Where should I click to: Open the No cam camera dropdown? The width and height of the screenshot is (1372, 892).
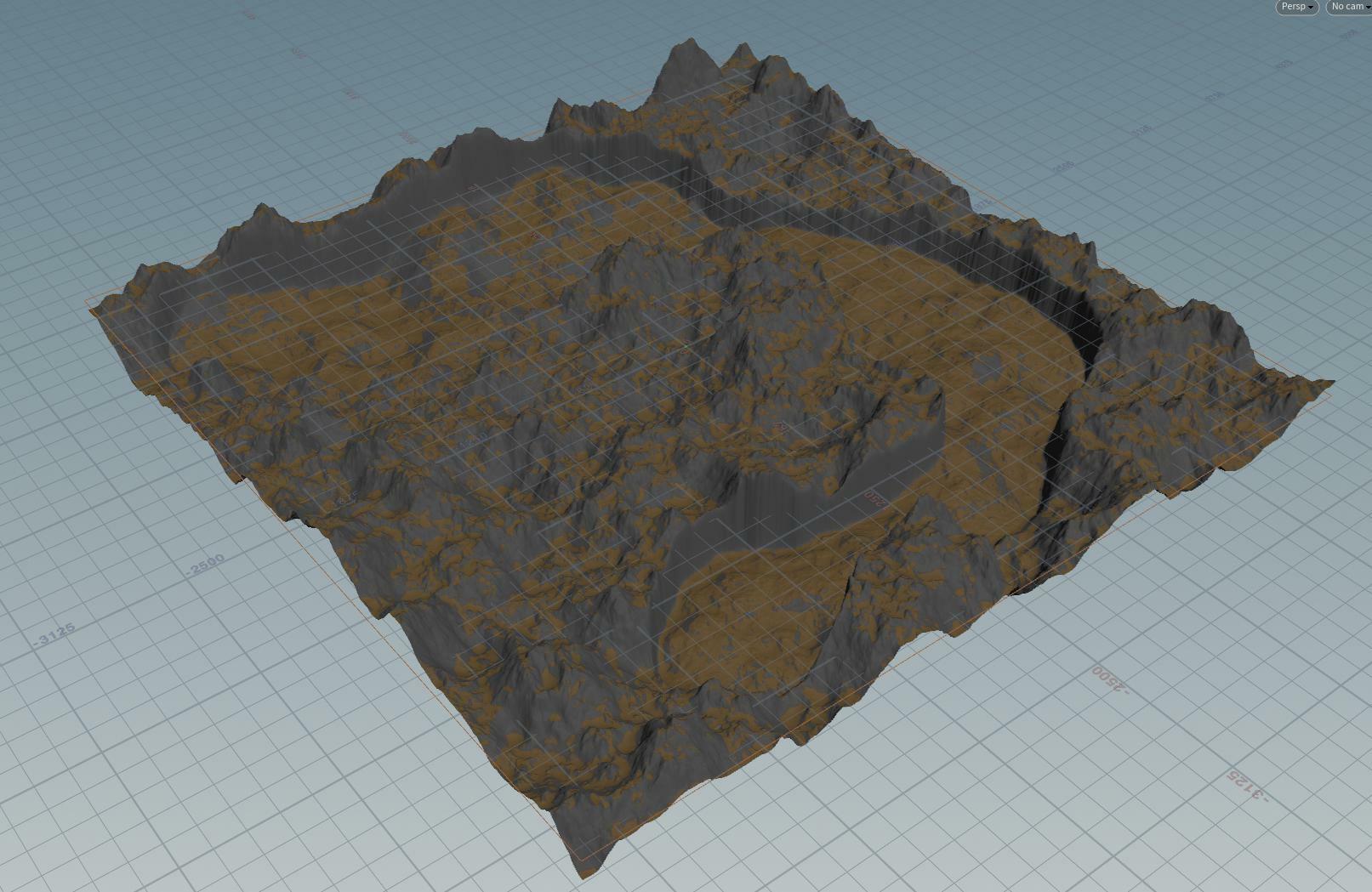[x=1350, y=7]
